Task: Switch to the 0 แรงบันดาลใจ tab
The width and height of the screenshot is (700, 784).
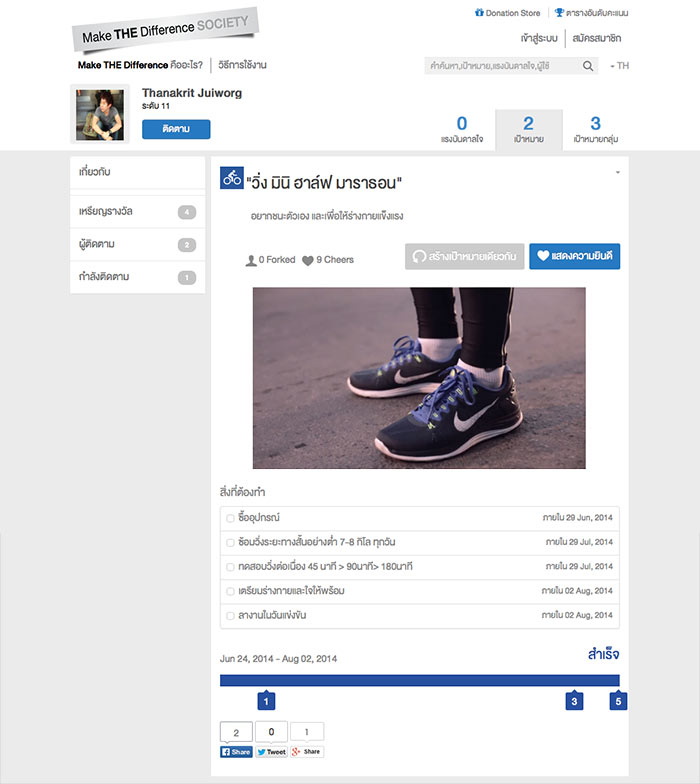Action: tap(462, 130)
